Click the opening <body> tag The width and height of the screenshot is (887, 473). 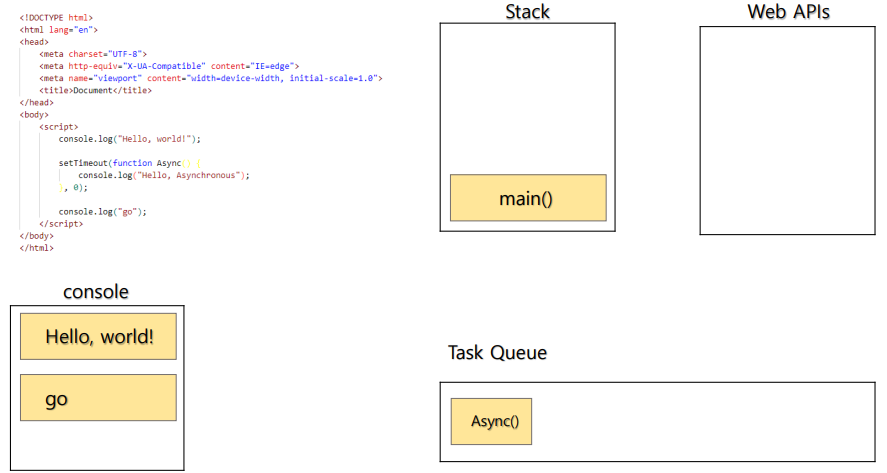[x=34, y=114]
